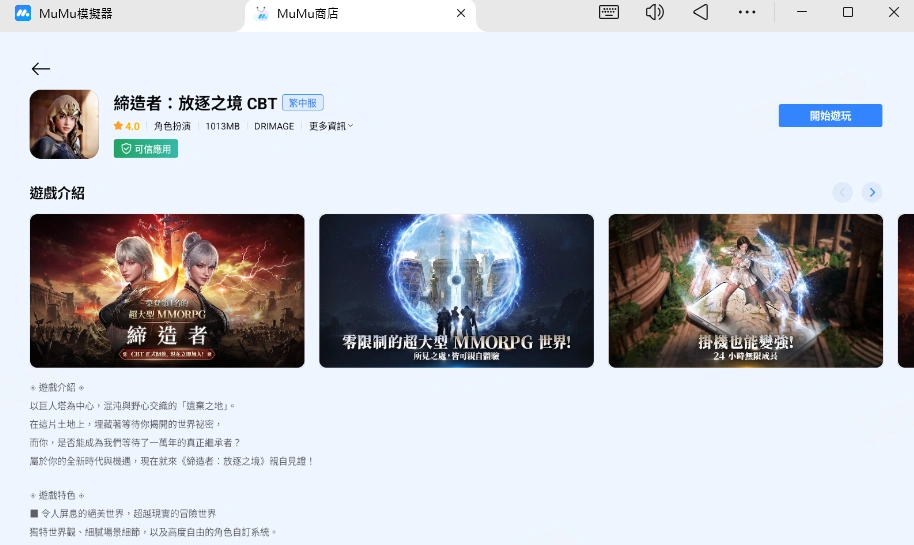Viewport: 914px width, 545px height.
Task: Click the title 締造者：放逐之境 CBT
Action: (195, 103)
